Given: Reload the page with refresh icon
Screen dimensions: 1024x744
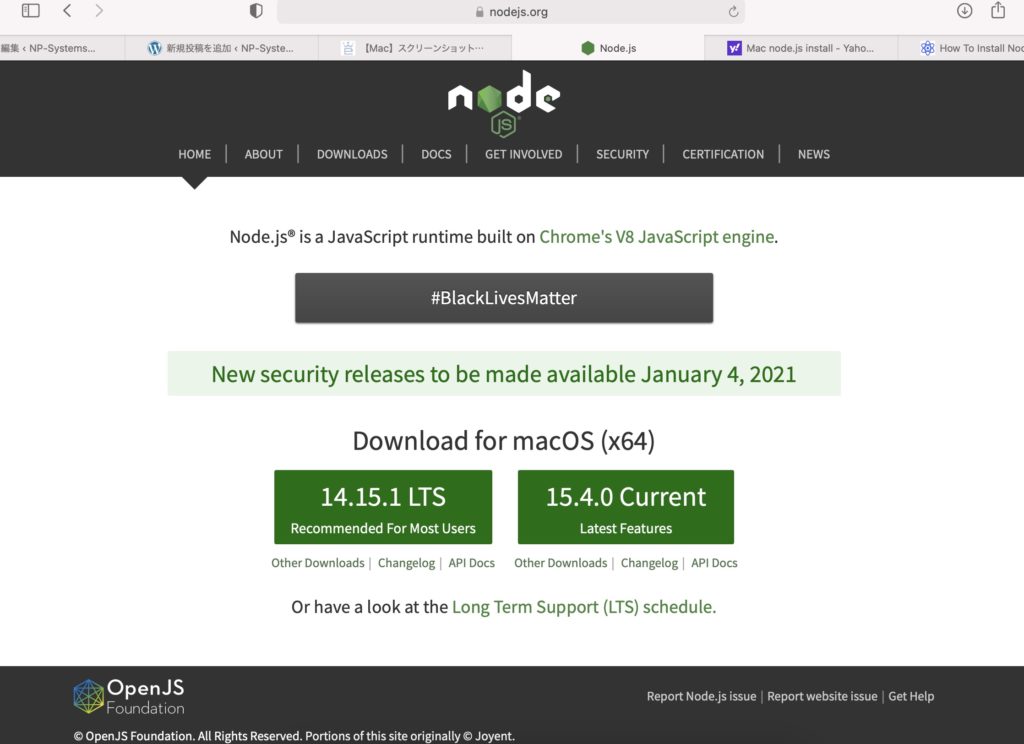Looking at the screenshot, I should [x=733, y=12].
